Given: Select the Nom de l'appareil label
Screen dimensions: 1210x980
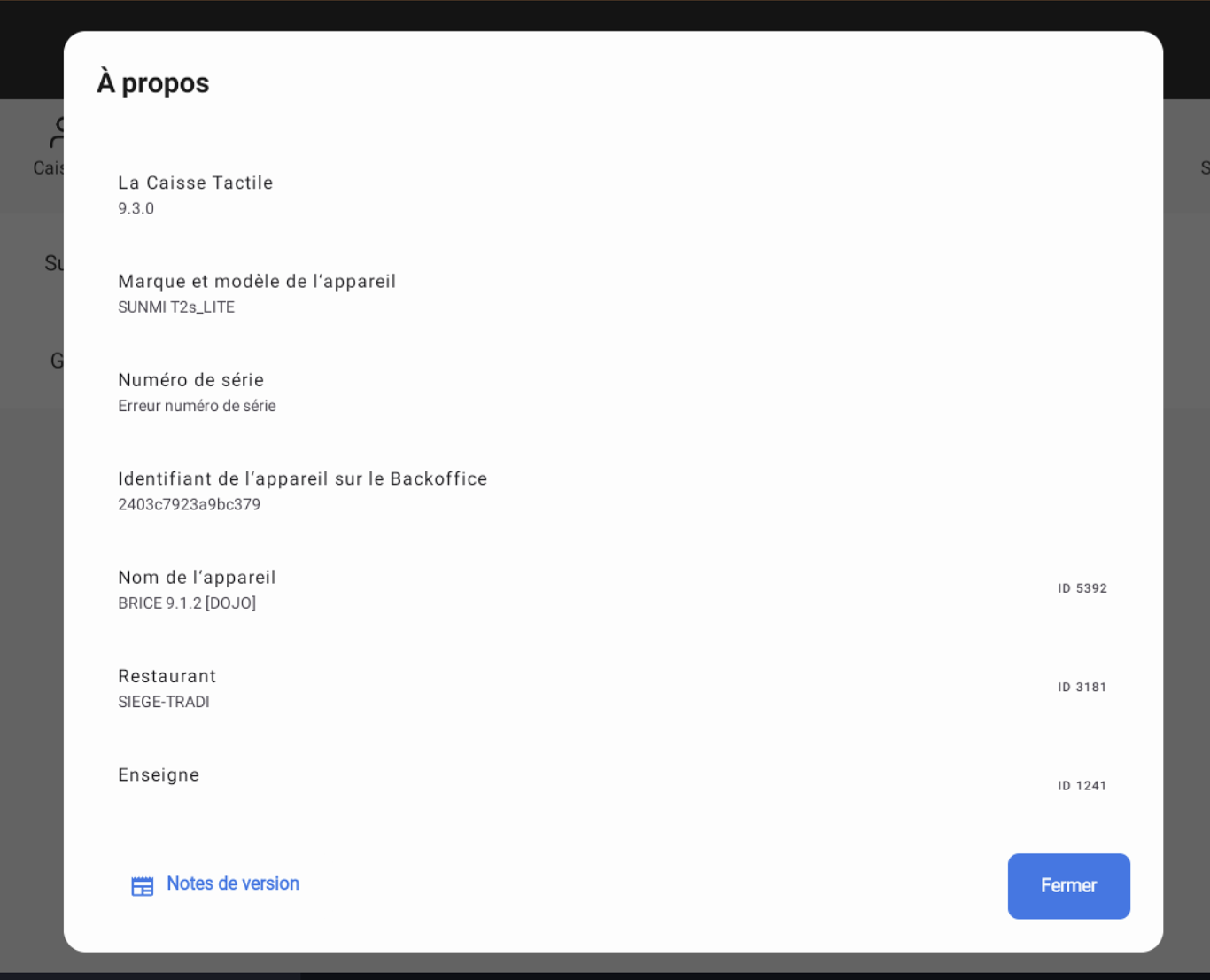Looking at the screenshot, I should pos(197,578).
